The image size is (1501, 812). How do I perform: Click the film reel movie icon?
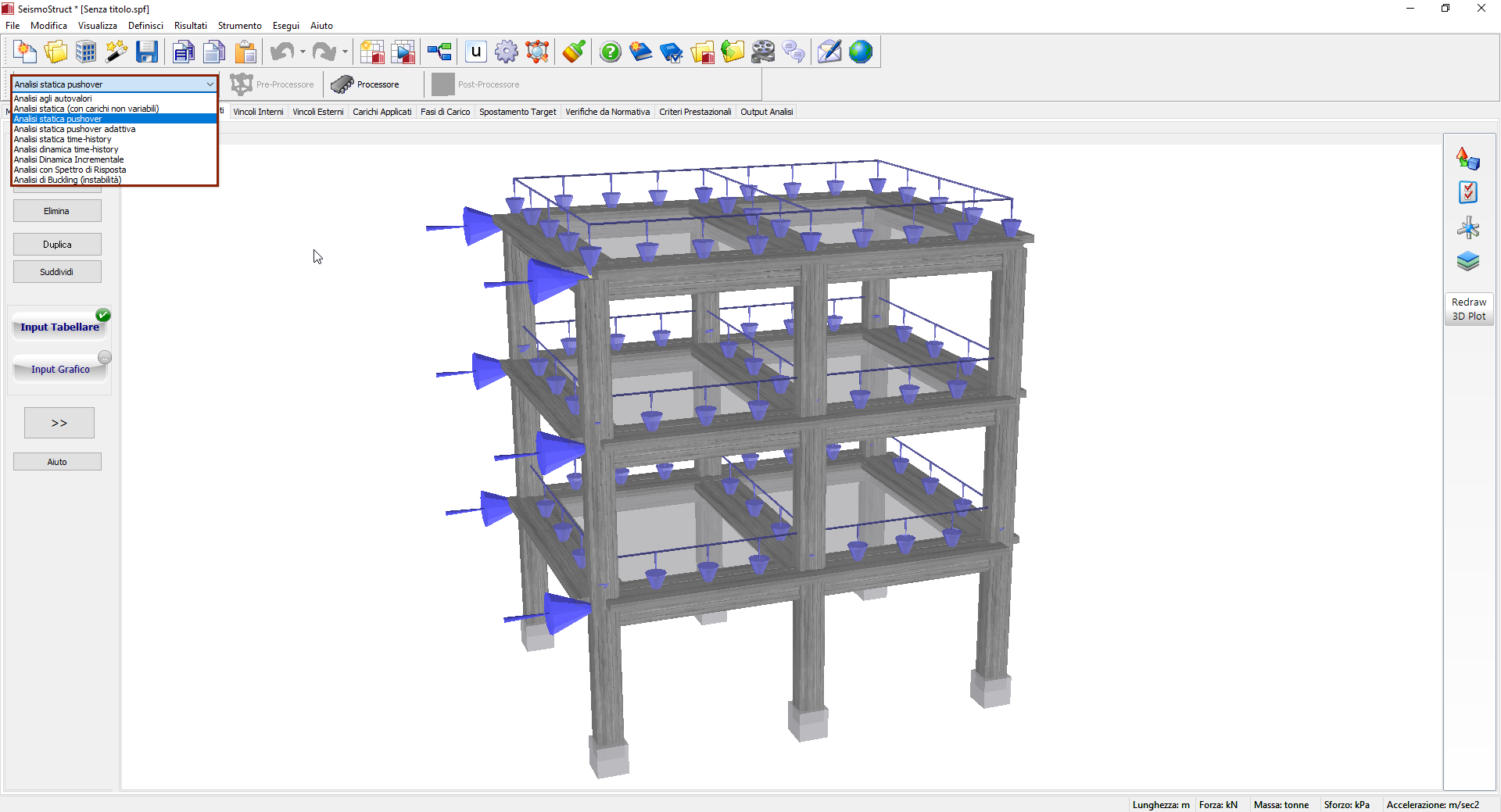[x=763, y=52]
